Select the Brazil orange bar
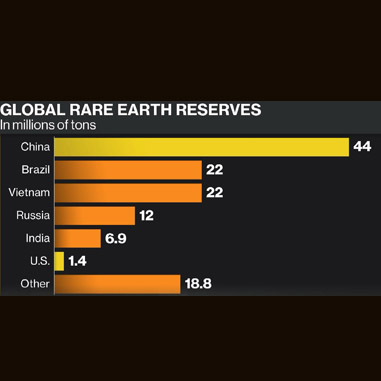 [x=128, y=170]
